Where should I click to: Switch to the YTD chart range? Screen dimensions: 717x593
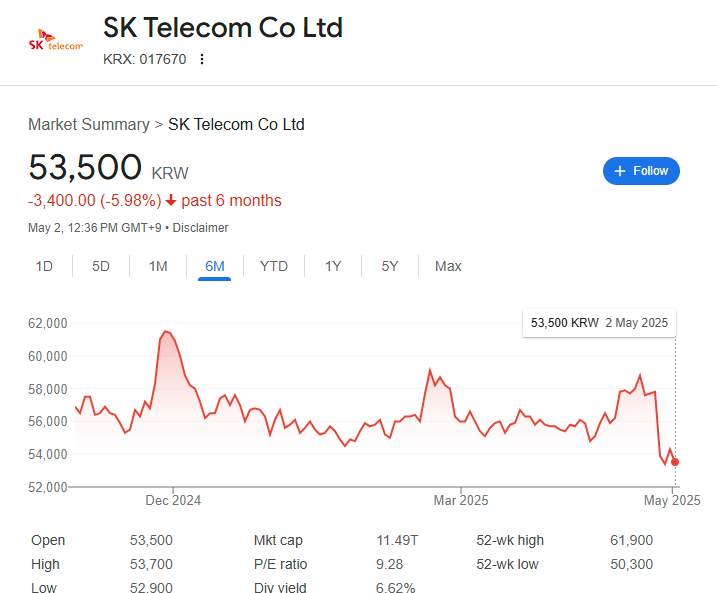tap(273, 266)
